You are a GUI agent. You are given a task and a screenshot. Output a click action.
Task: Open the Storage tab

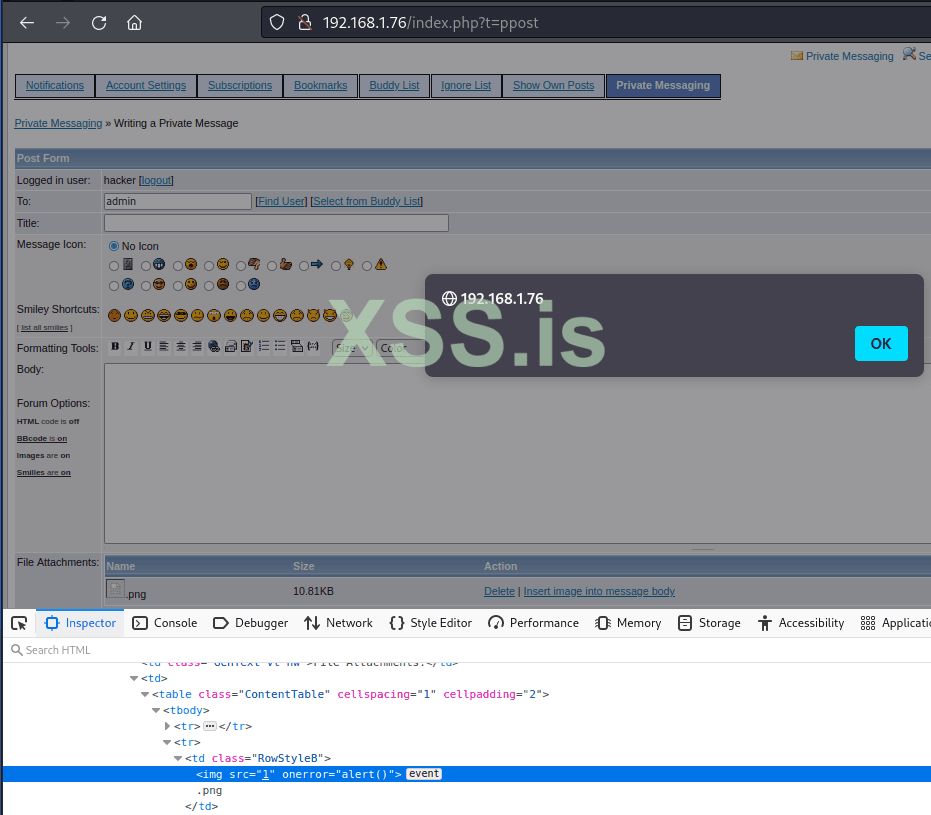[x=710, y=623]
